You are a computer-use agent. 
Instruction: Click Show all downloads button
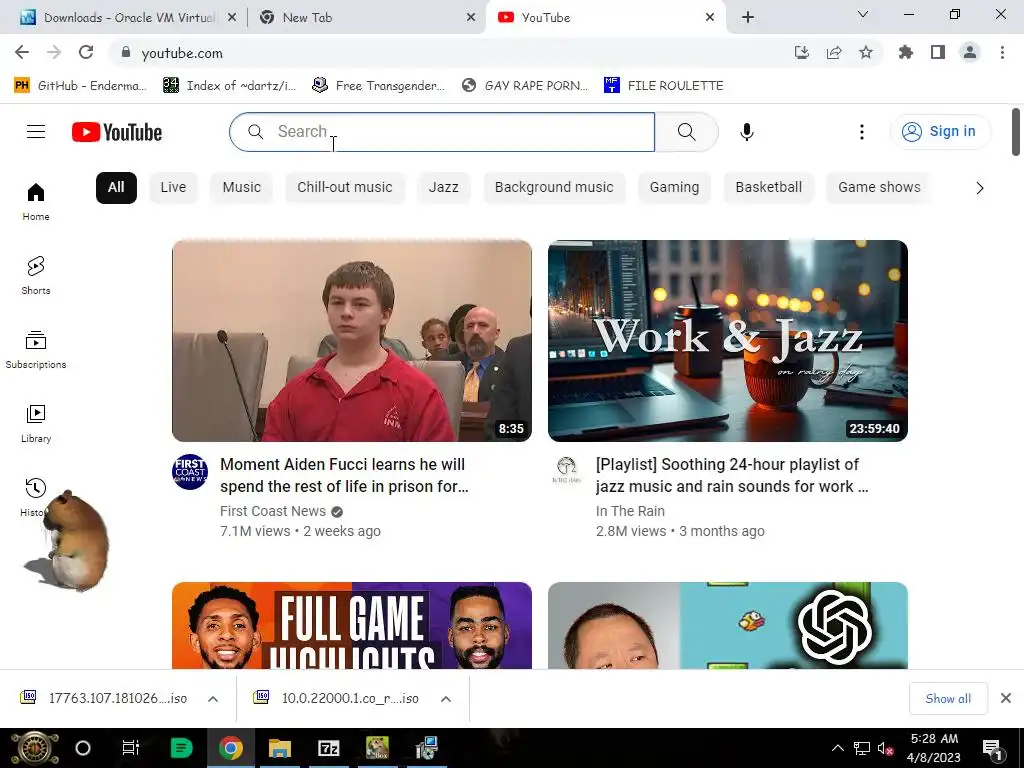pyautogui.click(x=948, y=699)
